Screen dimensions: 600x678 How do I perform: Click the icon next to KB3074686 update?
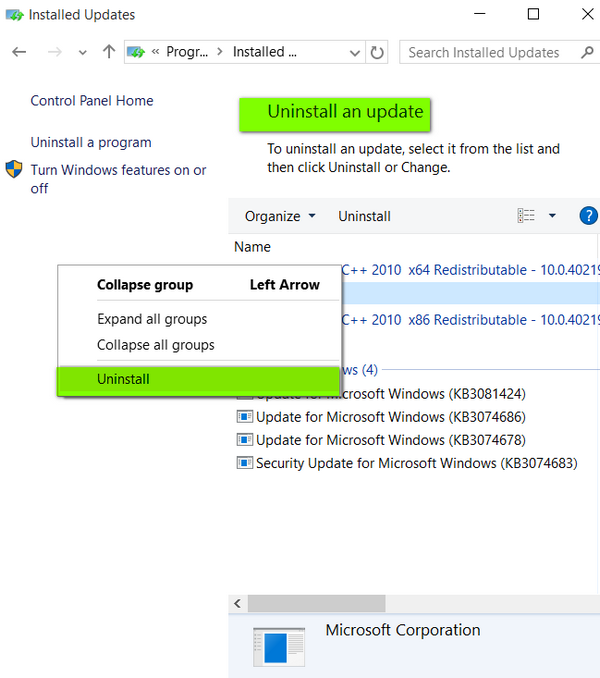click(245, 416)
